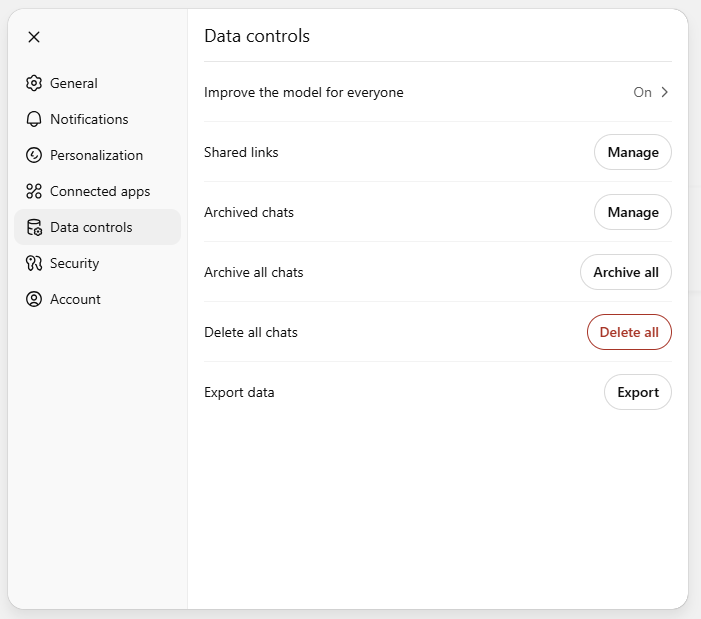Click the General gear icon
701x619 pixels.
tap(34, 83)
